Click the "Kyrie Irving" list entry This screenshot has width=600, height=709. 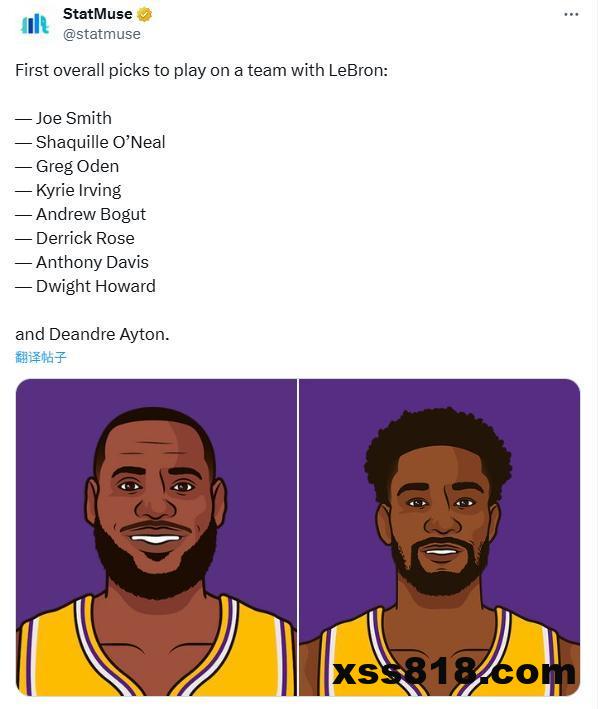point(68,190)
